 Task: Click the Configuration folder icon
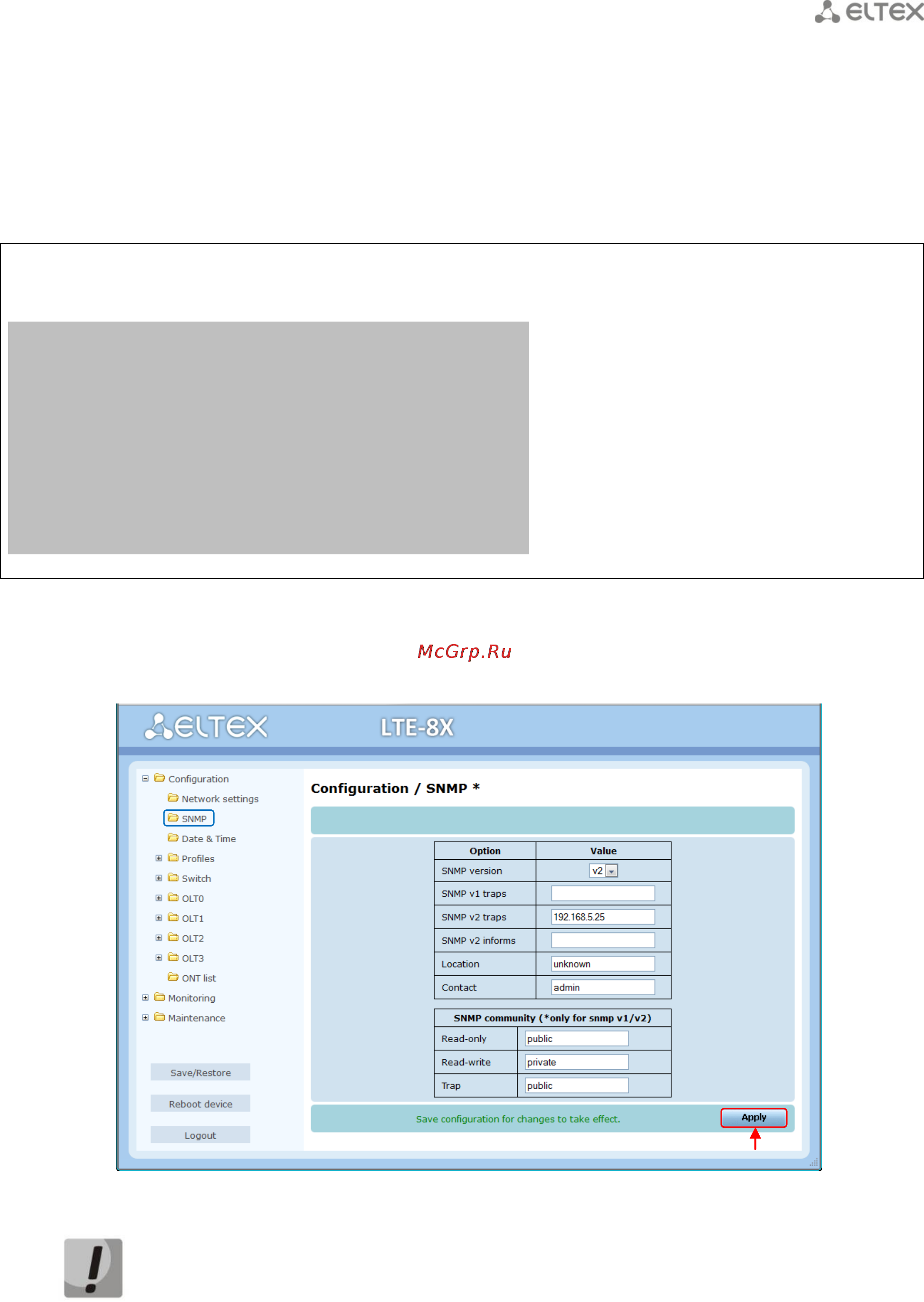click(159, 778)
